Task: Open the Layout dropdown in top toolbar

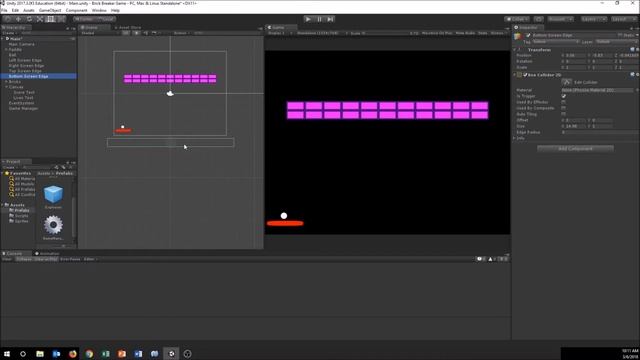Action: [624, 19]
